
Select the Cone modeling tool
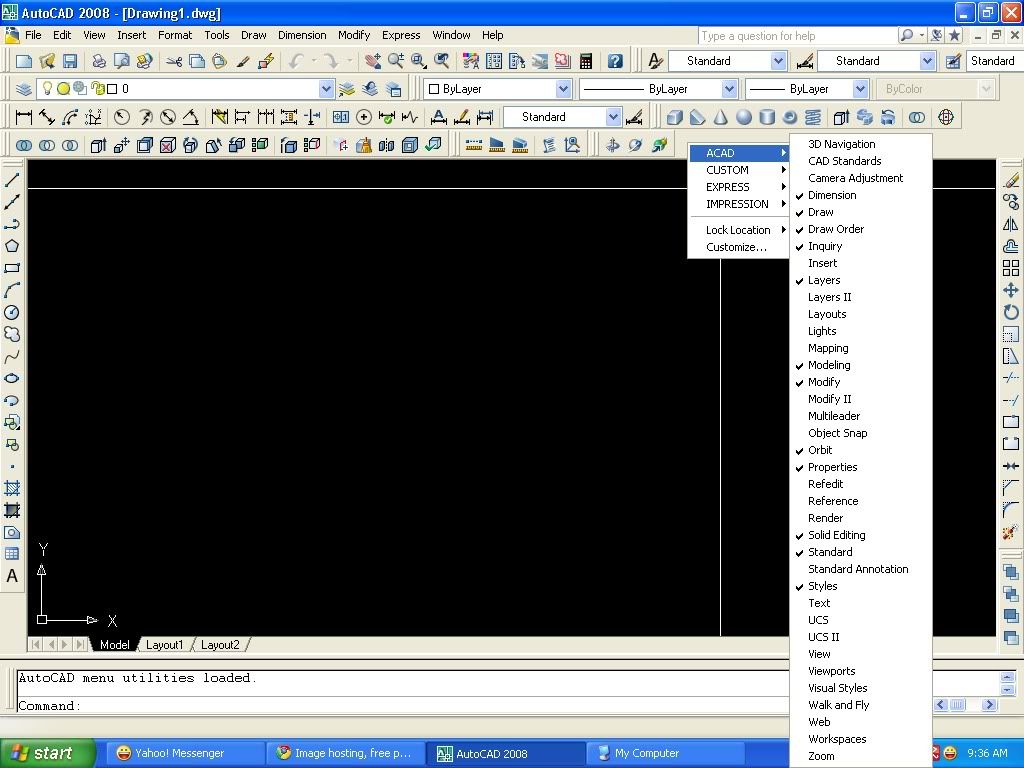point(720,117)
